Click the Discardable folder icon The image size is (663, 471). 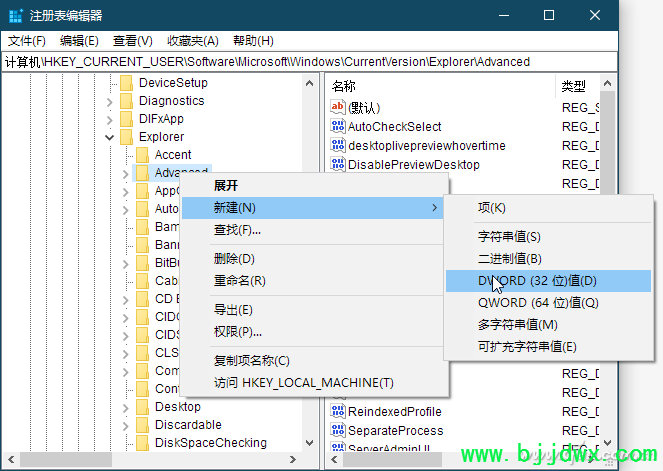tap(142, 425)
